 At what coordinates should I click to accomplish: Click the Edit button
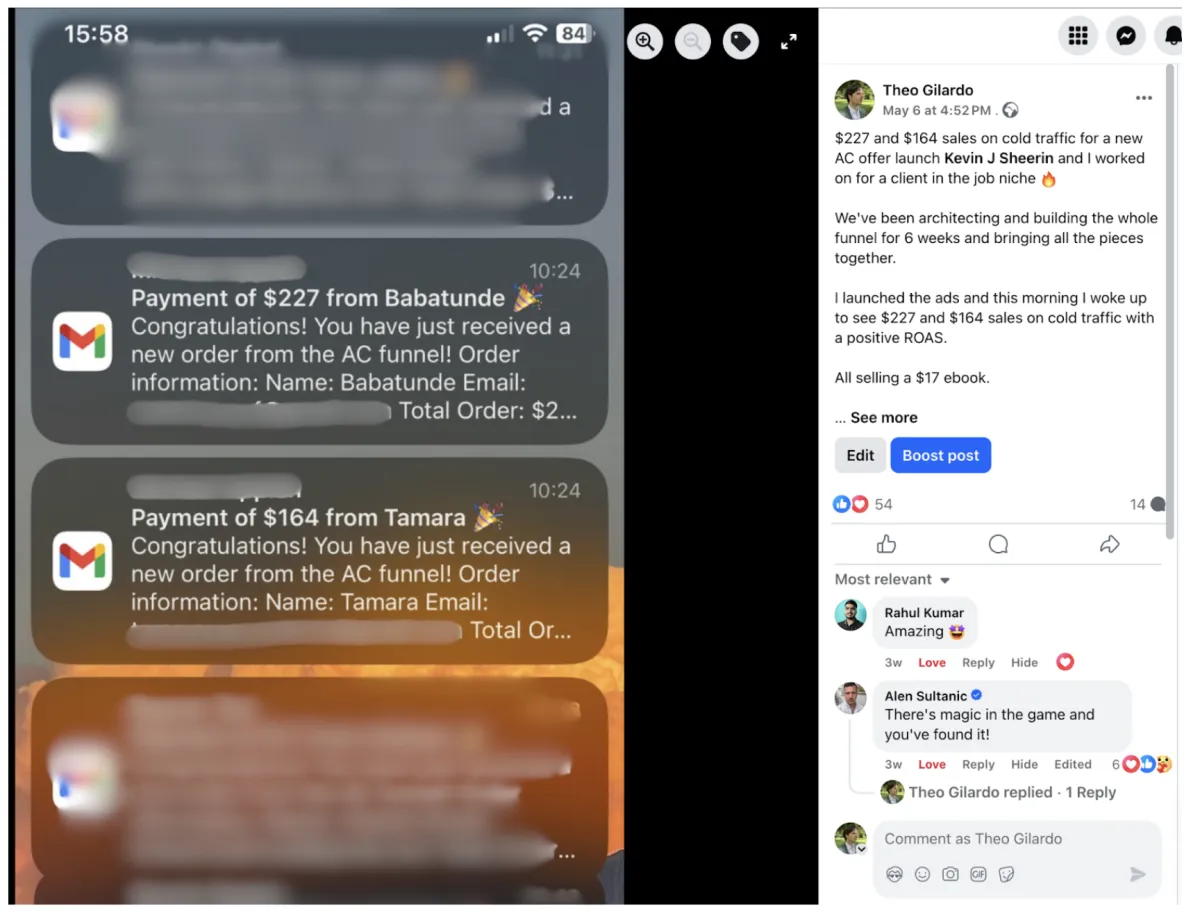tap(860, 455)
